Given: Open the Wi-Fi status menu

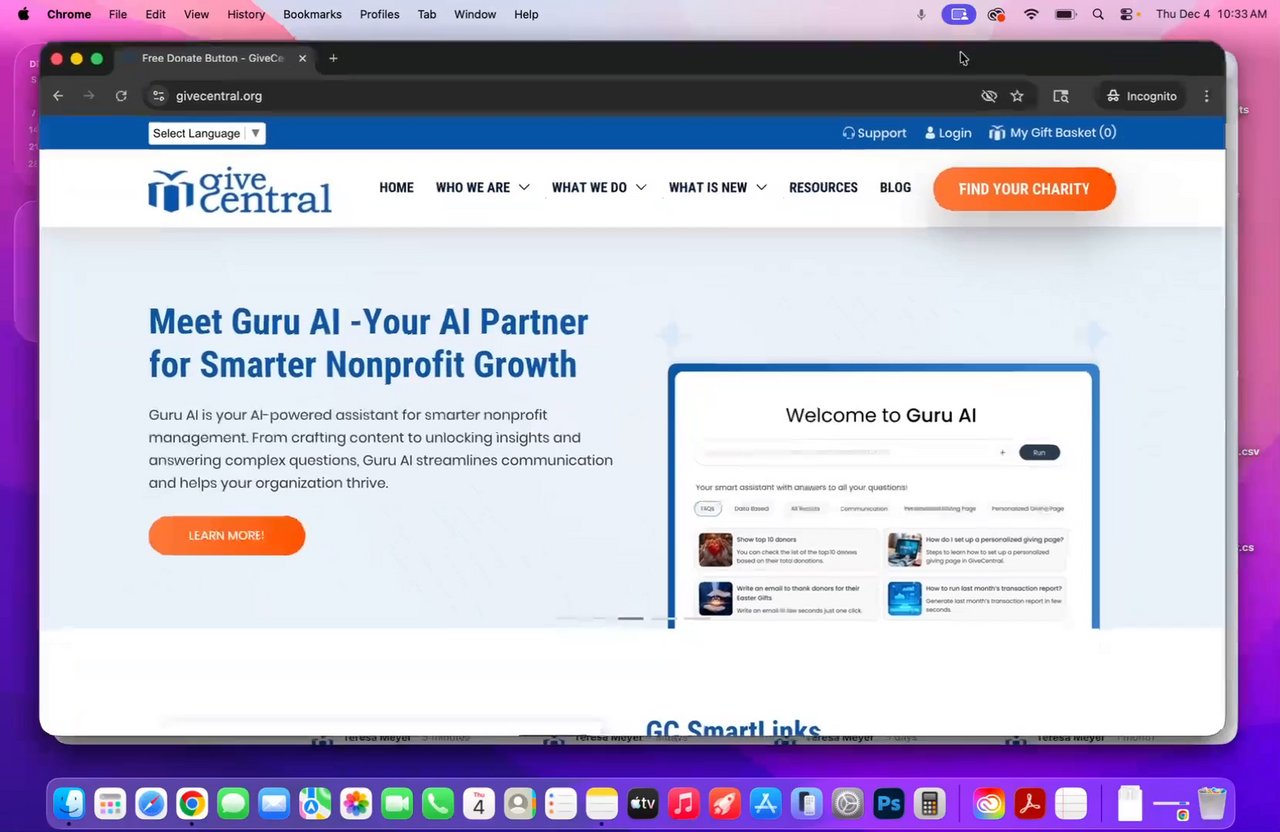Looking at the screenshot, I should pyautogui.click(x=1031, y=14).
